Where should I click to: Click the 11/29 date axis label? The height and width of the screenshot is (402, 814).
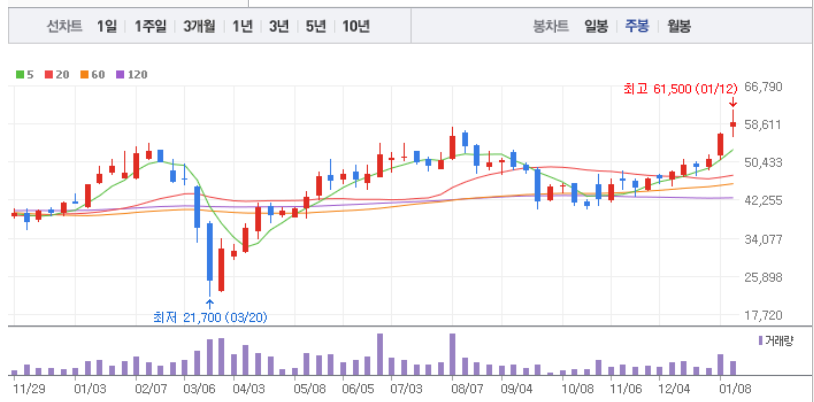29,388
